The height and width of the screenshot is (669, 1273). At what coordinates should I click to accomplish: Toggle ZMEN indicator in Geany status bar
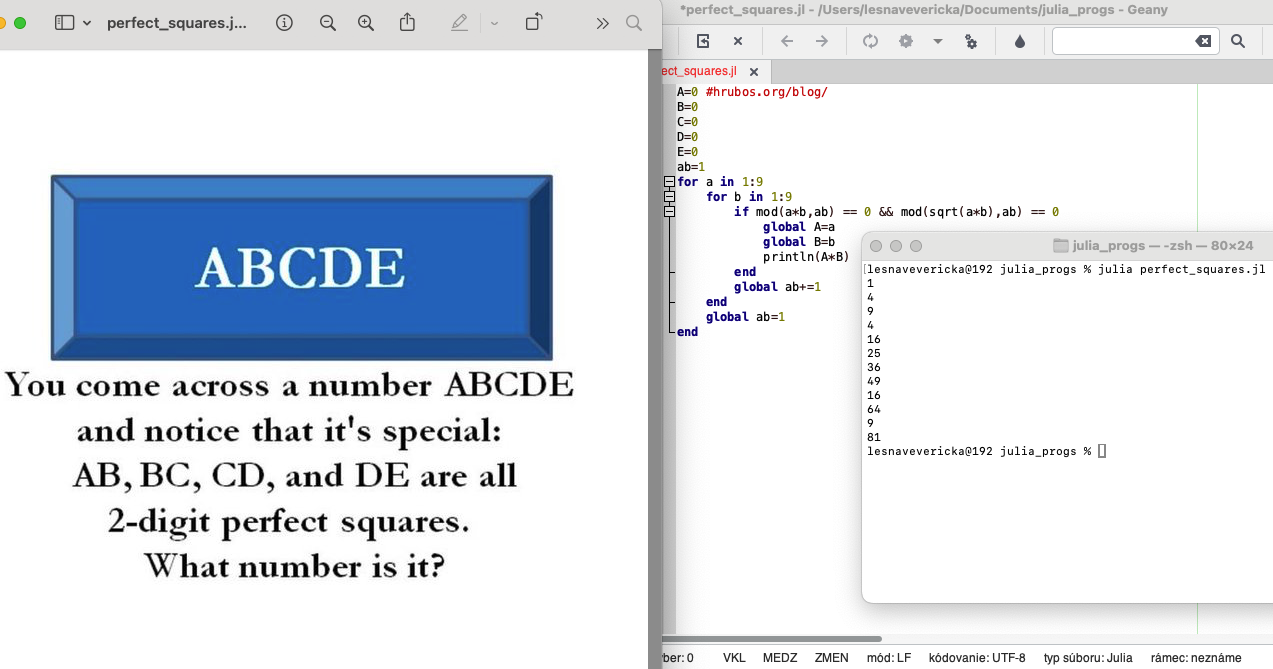(x=831, y=658)
